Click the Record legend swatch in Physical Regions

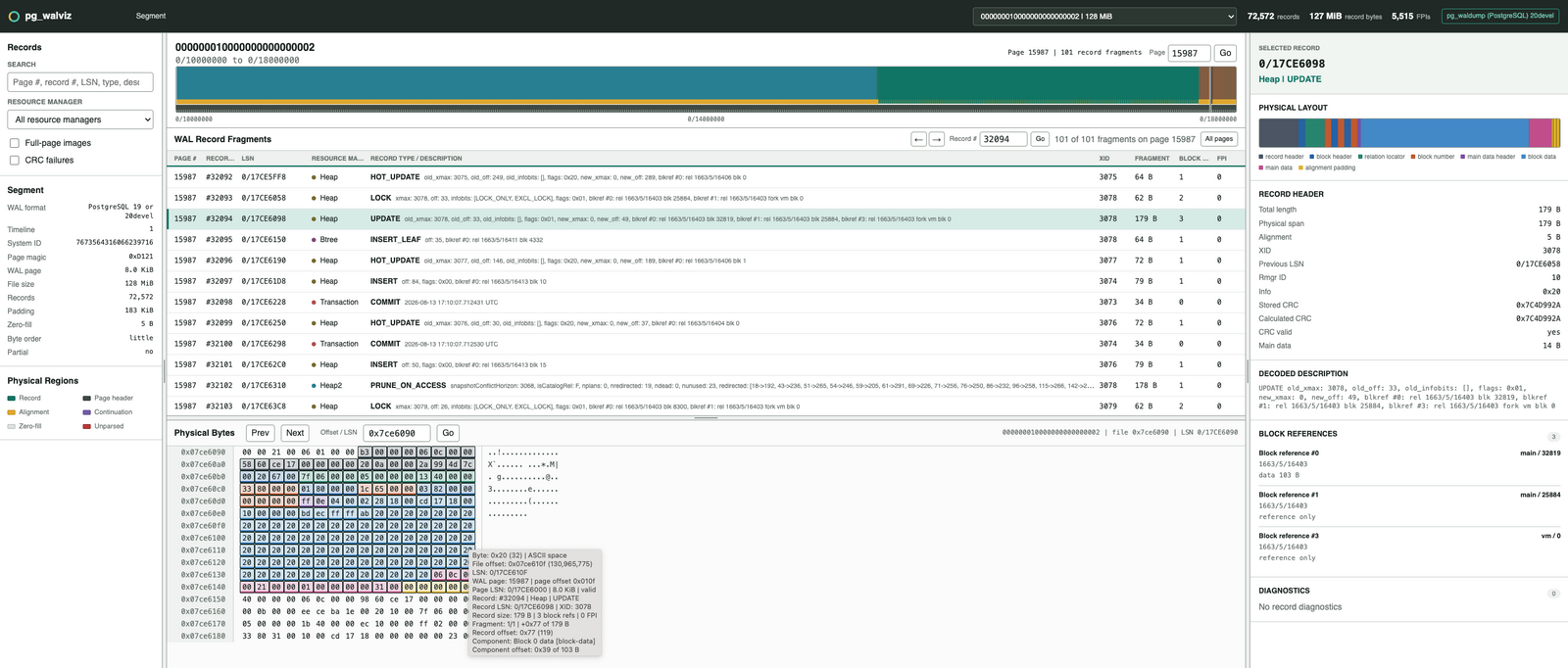click(x=11, y=399)
